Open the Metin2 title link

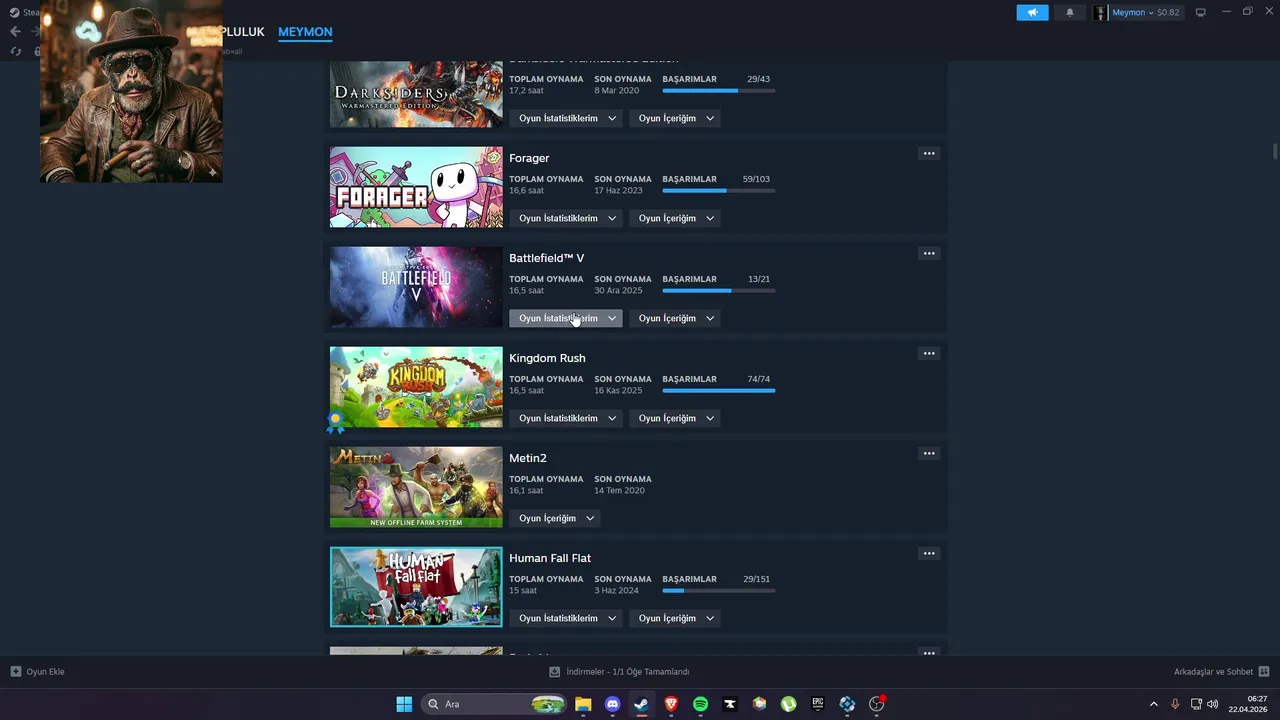tap(528, 458)
